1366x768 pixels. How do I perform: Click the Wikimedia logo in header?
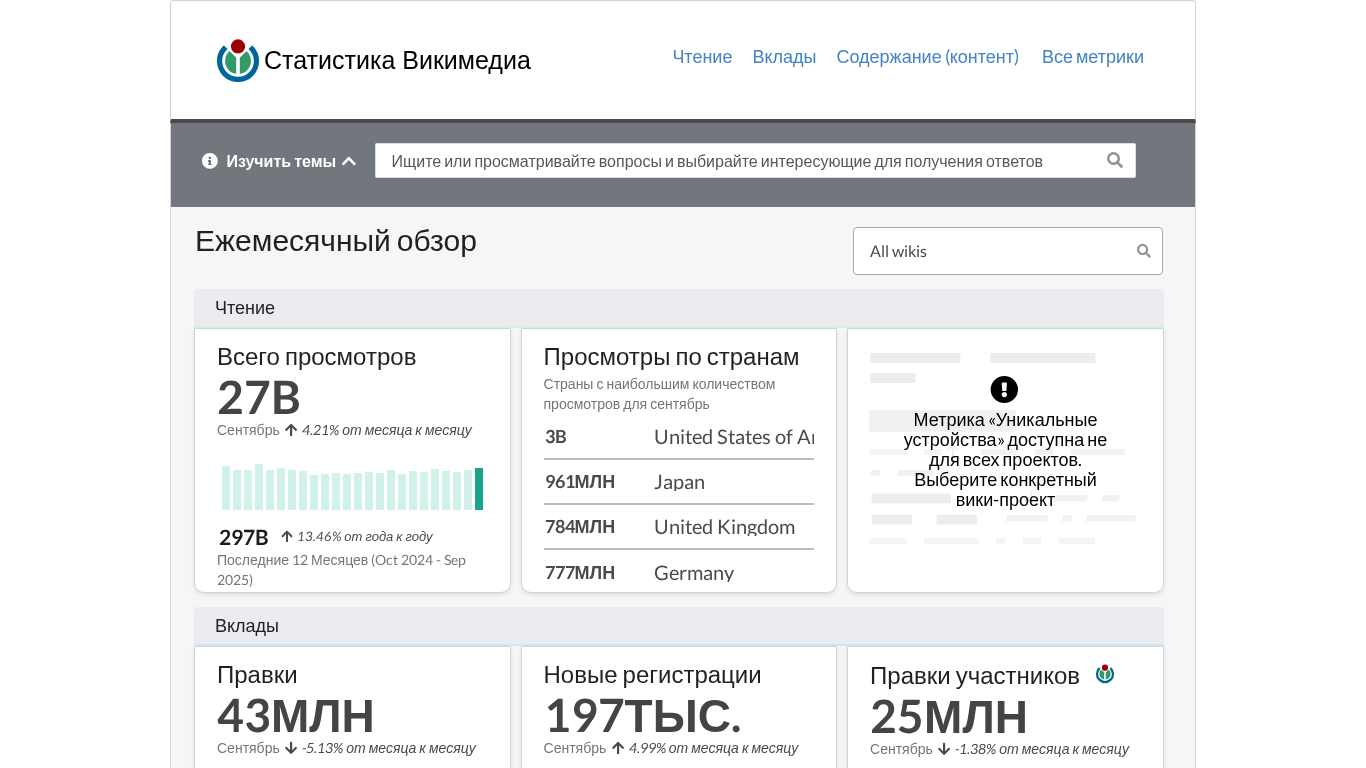coord(238,61)
